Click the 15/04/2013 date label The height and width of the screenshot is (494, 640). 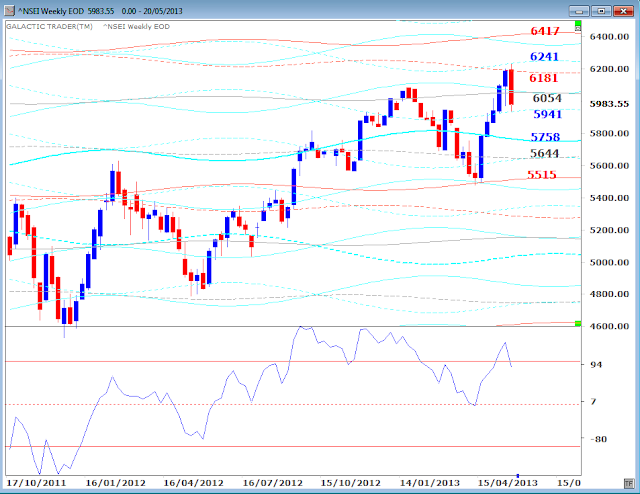point(508,483)
